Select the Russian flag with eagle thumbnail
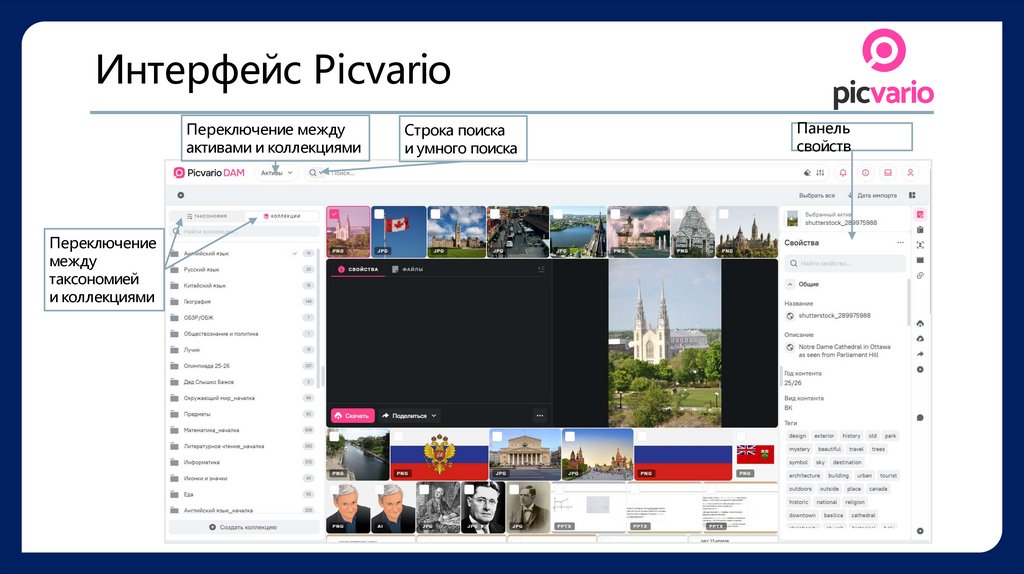This screenshot has width=1024, height=574. [x=439, y=454]
